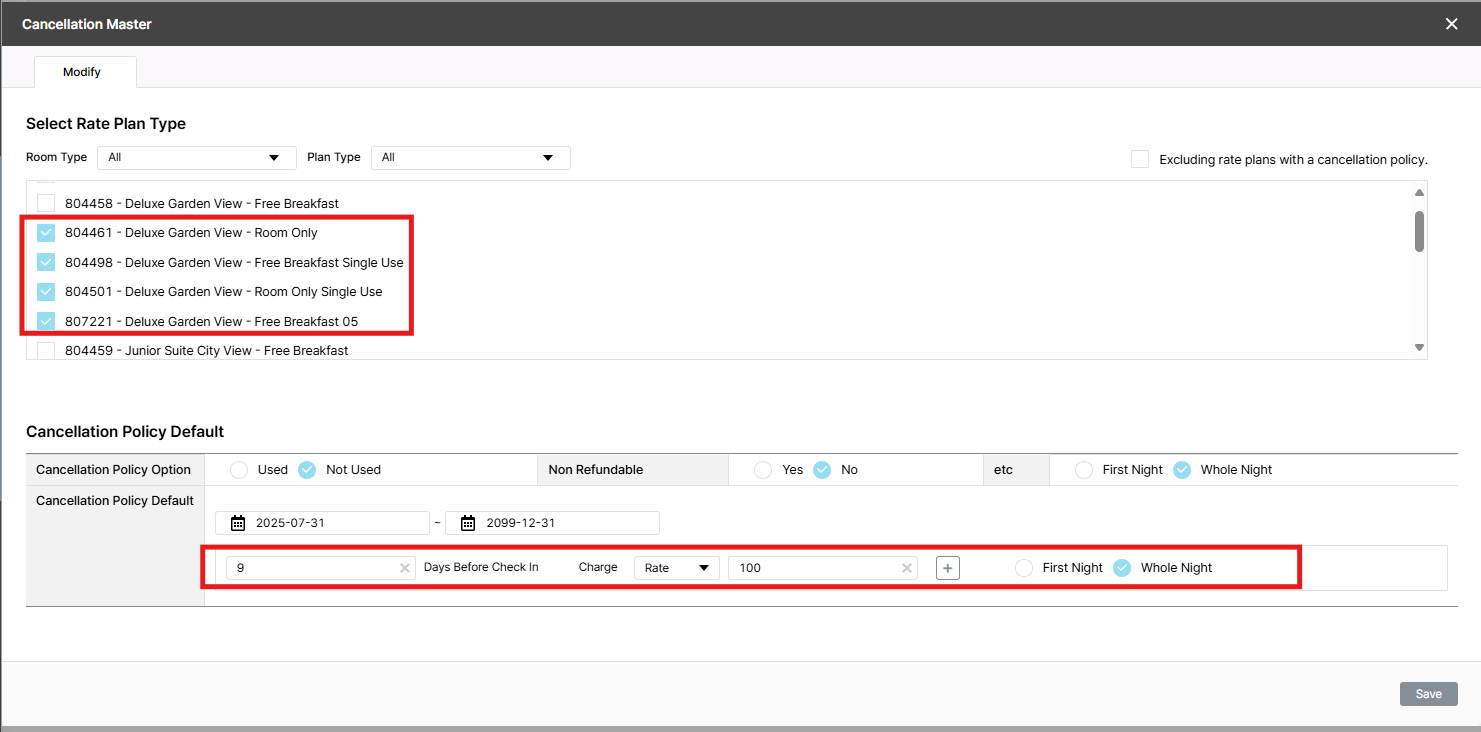1481x732 pixels.
Task: Enable excluding rate plans with cancellation policy
Action: pyautogui.click(x=1140, y=159)
